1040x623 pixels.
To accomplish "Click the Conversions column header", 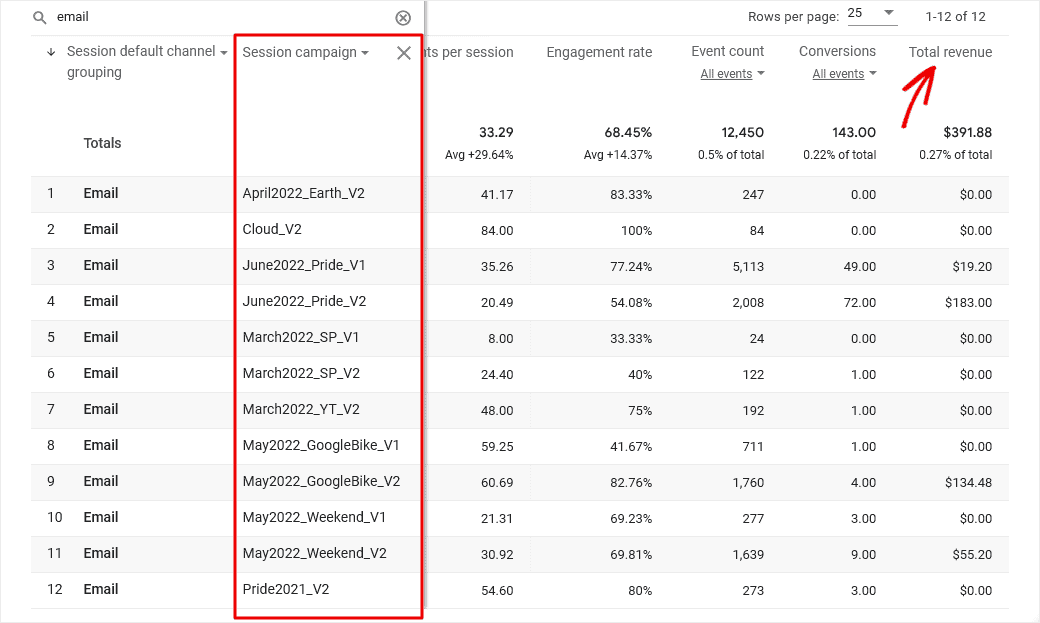I will [x=837, y=51].
